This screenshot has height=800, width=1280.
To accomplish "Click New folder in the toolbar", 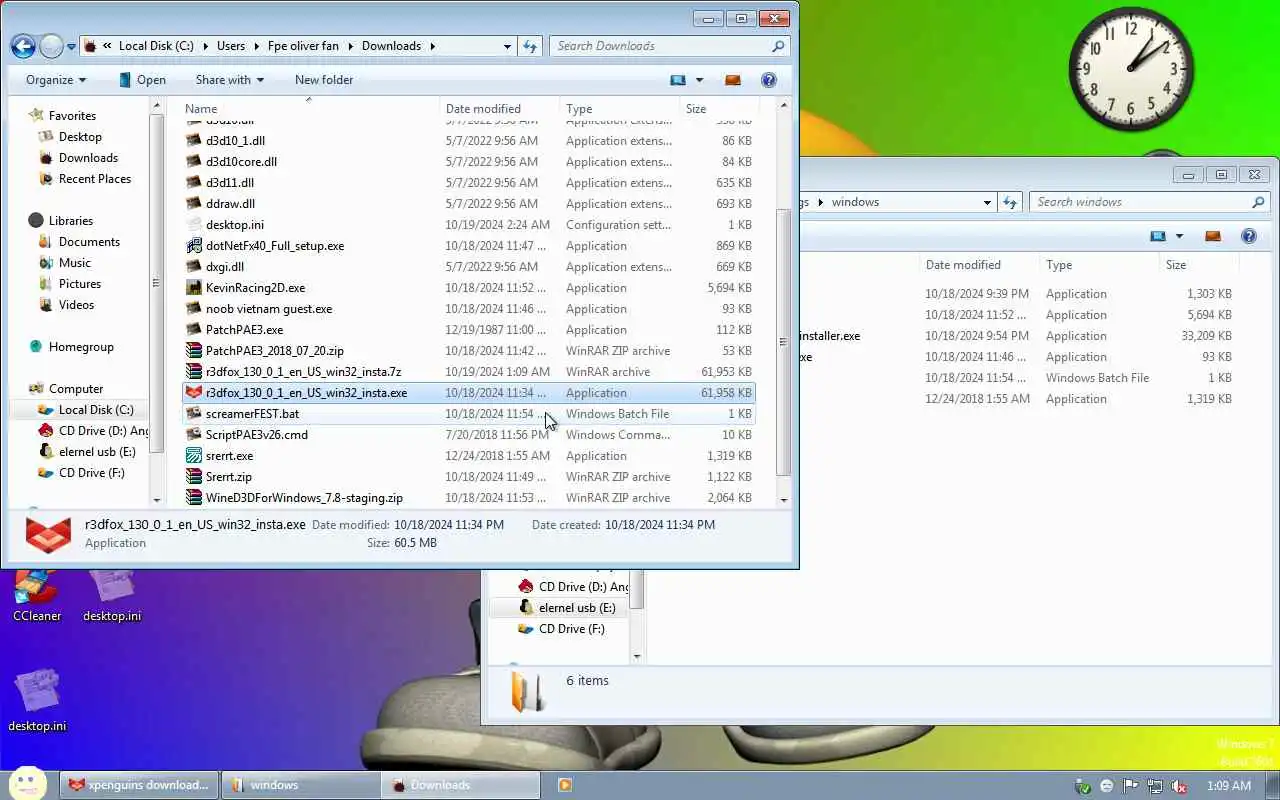I will tap(324, 80).
